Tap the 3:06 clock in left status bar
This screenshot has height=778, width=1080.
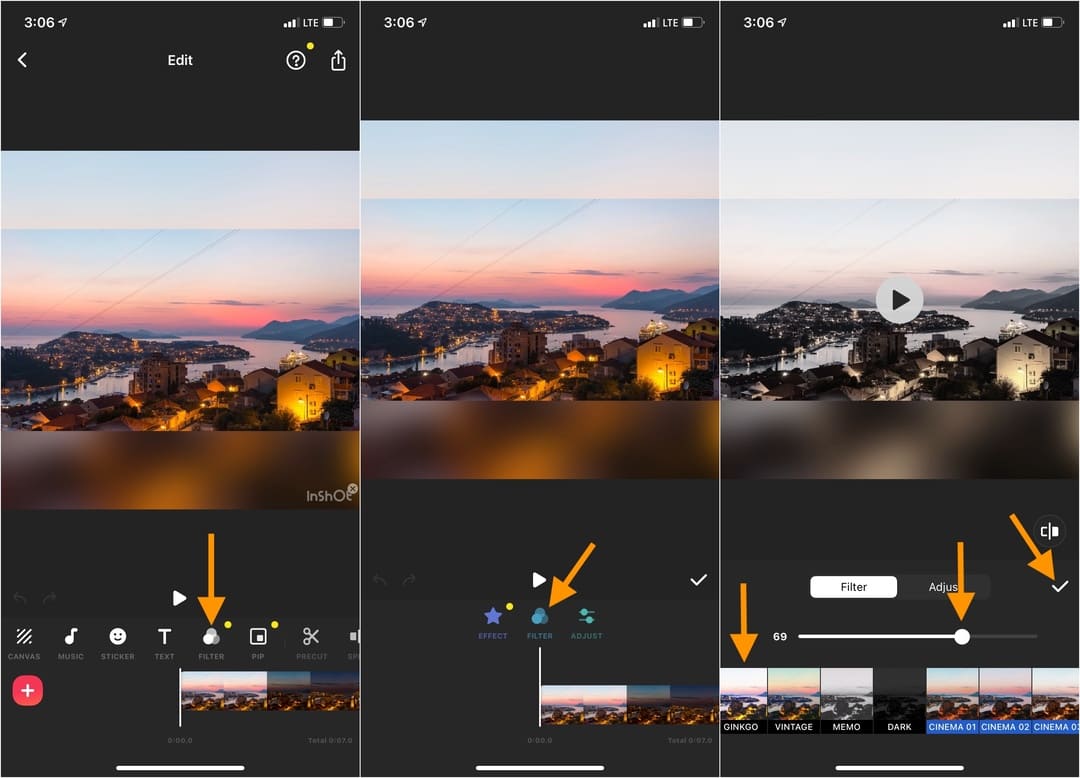pos(39,23)
